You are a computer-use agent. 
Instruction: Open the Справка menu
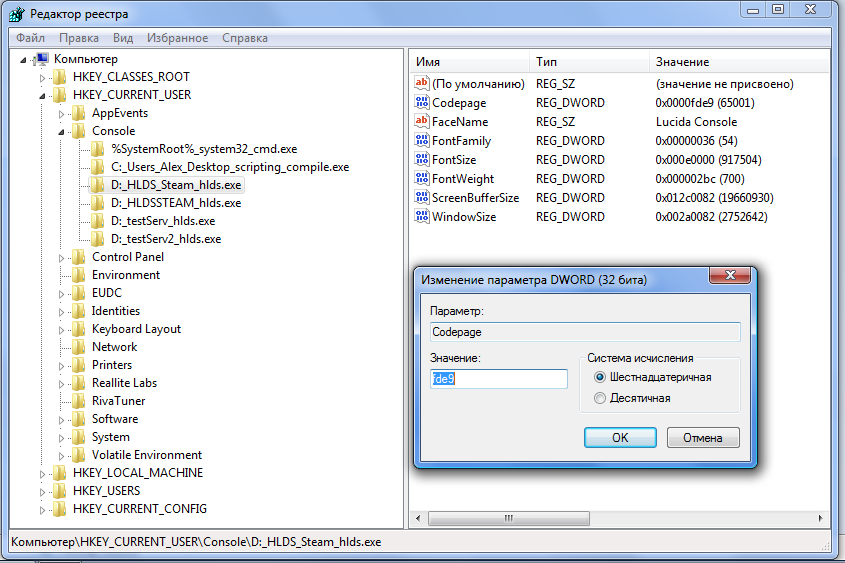245,38
